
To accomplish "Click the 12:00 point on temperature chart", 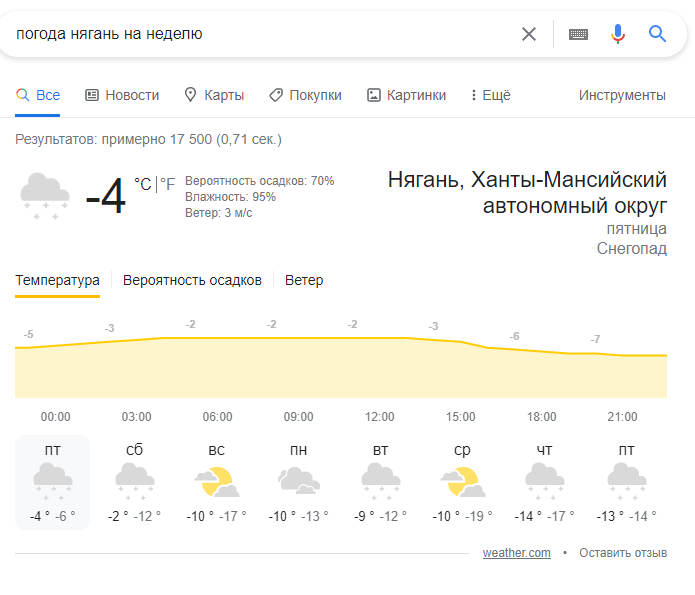I will click(379, 338).
